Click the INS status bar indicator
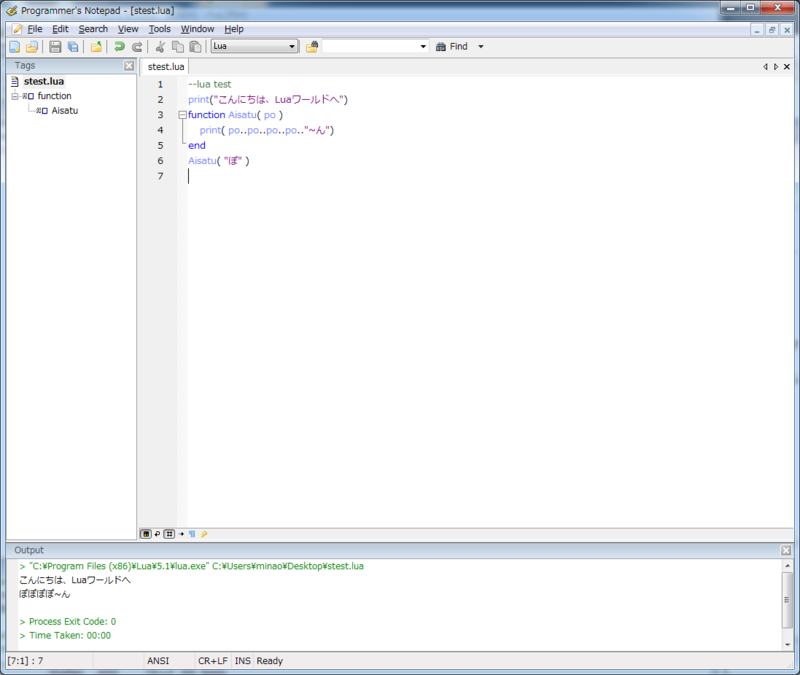 click(242, 661)
